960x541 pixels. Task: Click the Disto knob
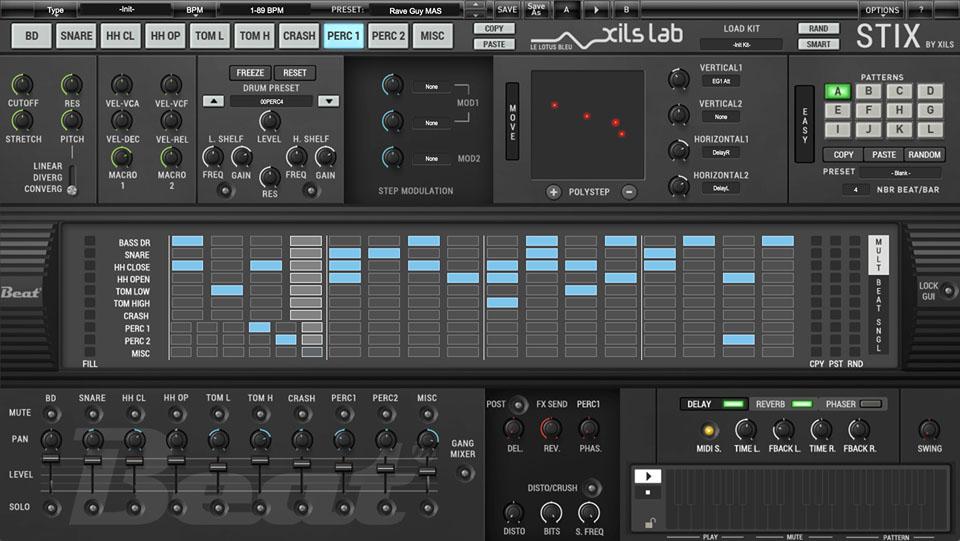point(514,513)
